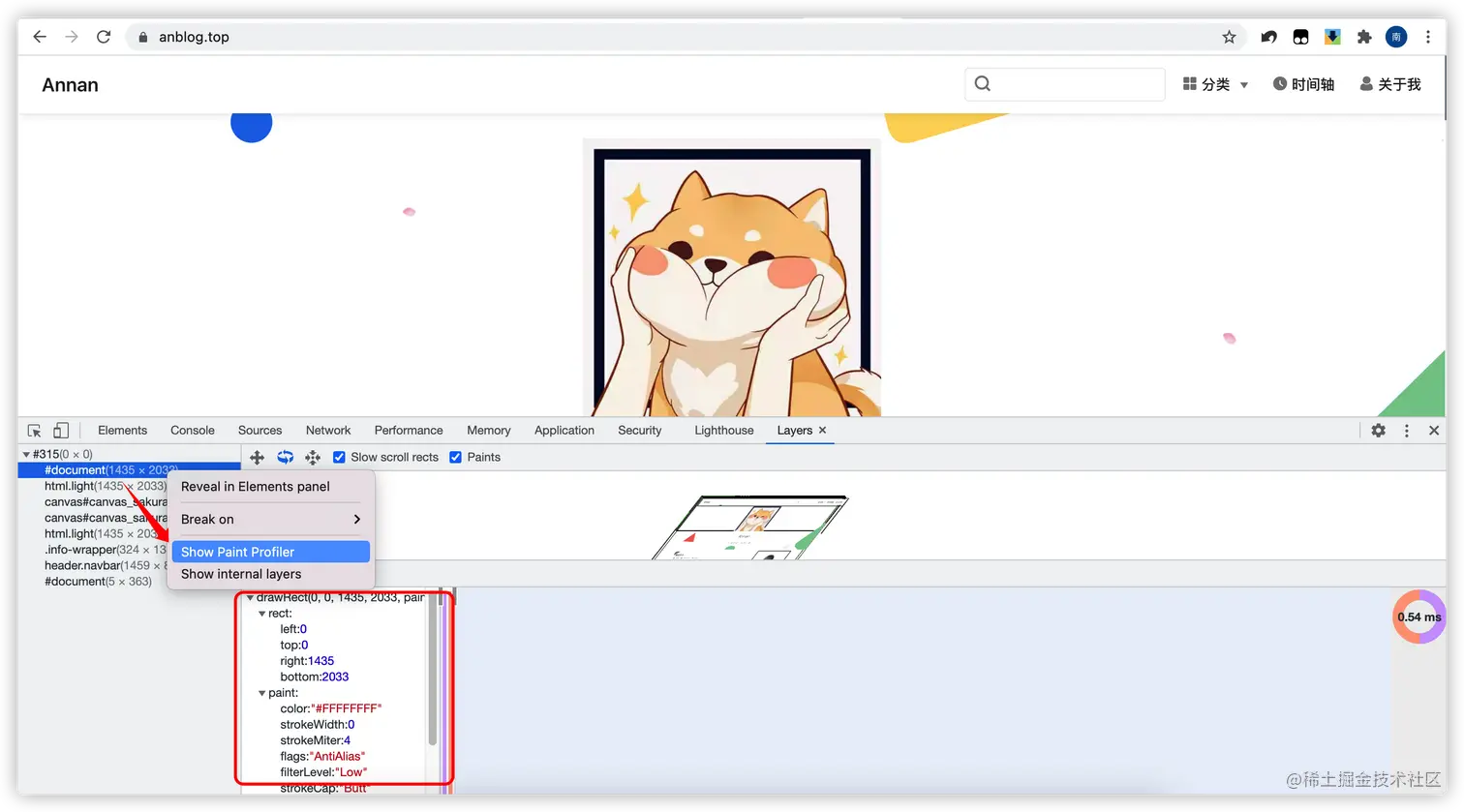This screenshot has height=812, width=1464.
Task: Reload the anblog.top page
Action: pyautogui.click(x=104, y=37)
